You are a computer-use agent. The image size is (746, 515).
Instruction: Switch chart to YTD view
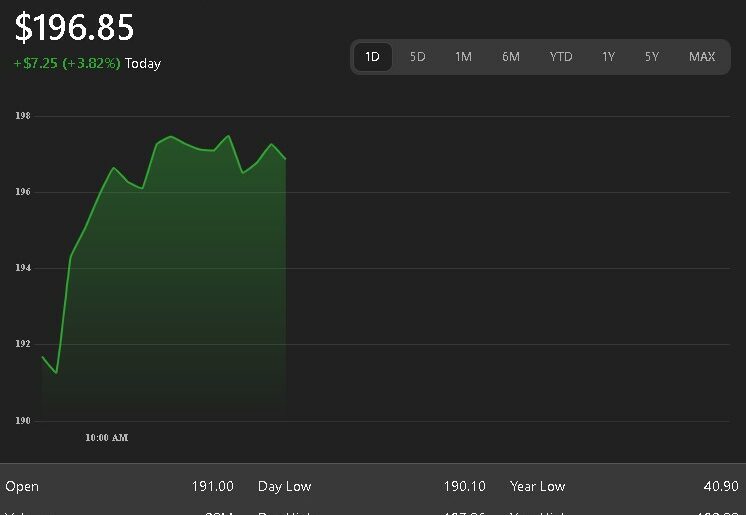[x=560, y=57]
